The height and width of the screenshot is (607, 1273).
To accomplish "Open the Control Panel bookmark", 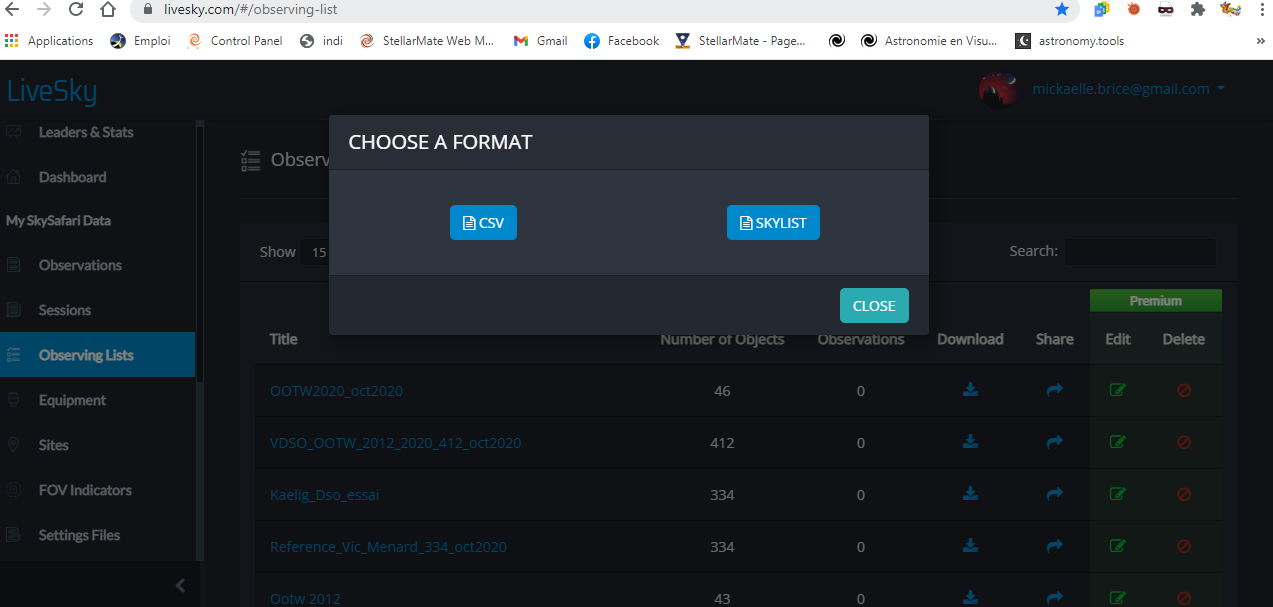I will [235, 41].
